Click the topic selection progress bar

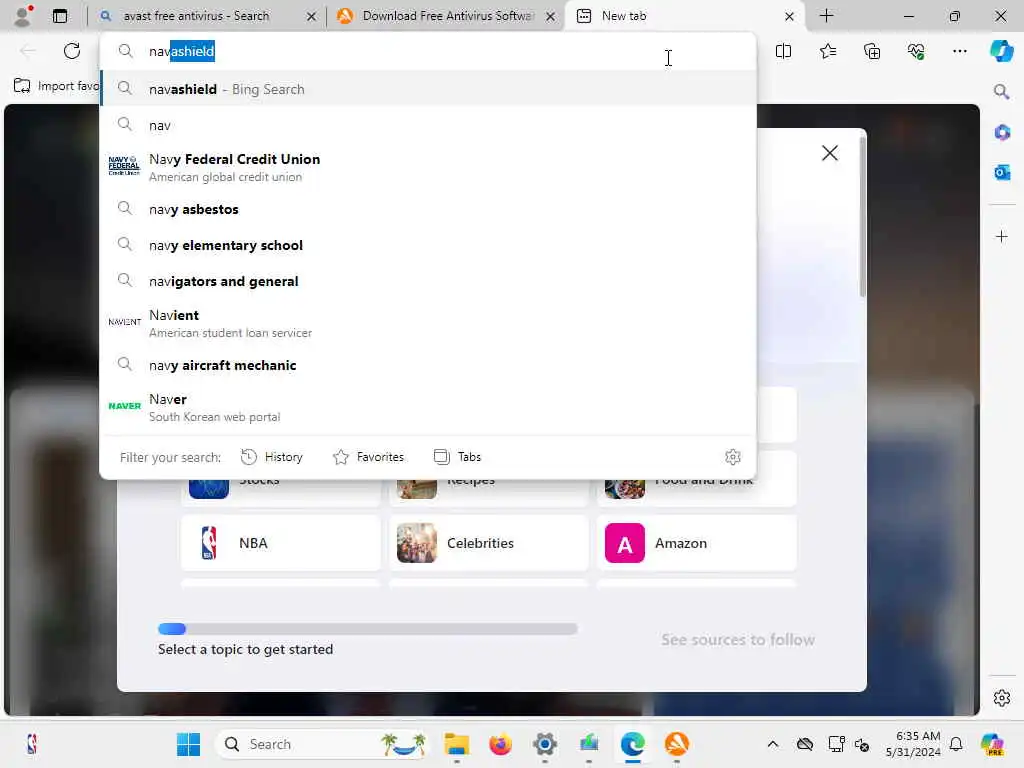click(x=368, y=629)
